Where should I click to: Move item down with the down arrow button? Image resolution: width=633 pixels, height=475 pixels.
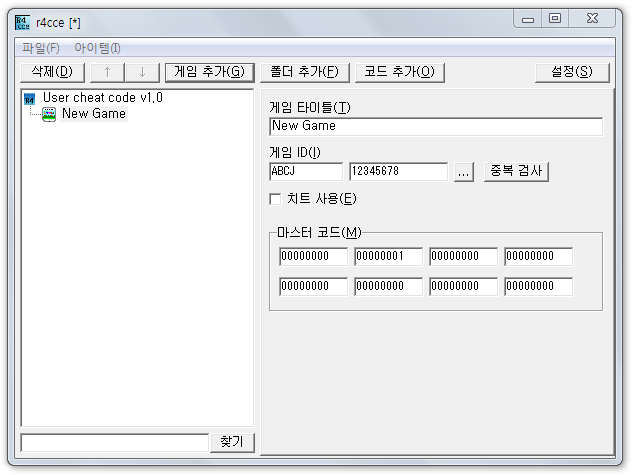[x=142, y=72]
